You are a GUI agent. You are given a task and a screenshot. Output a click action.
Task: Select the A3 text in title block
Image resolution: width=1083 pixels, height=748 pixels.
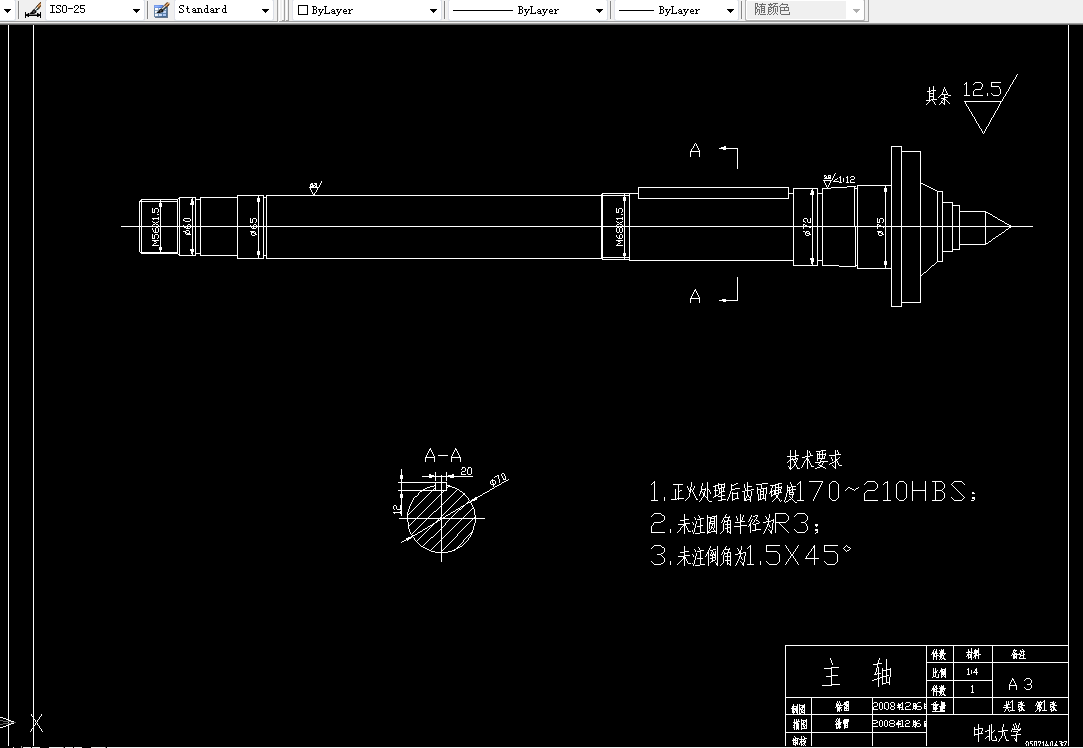[x=1020, y=684]
